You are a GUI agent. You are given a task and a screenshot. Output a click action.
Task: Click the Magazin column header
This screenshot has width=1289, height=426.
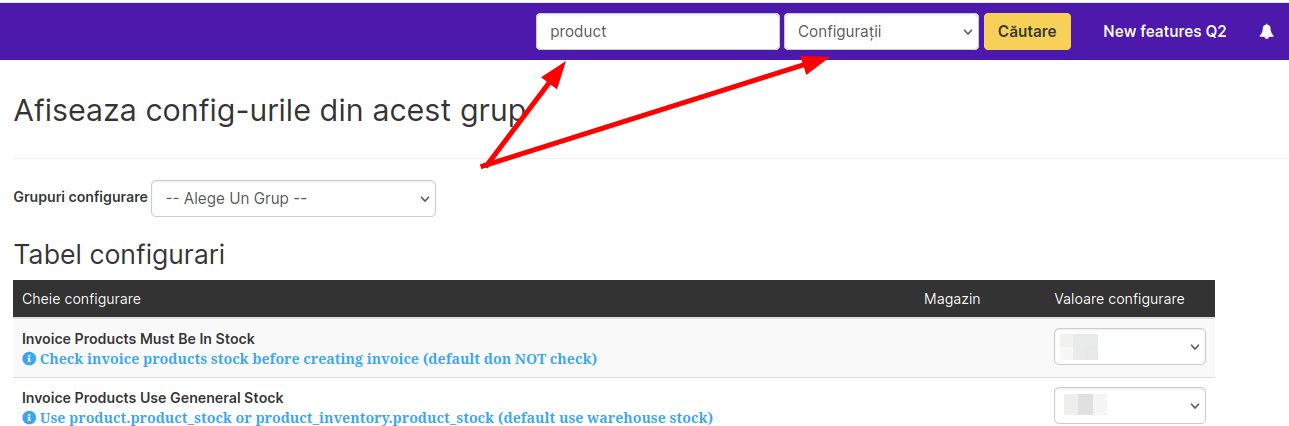tap(952, 299)
